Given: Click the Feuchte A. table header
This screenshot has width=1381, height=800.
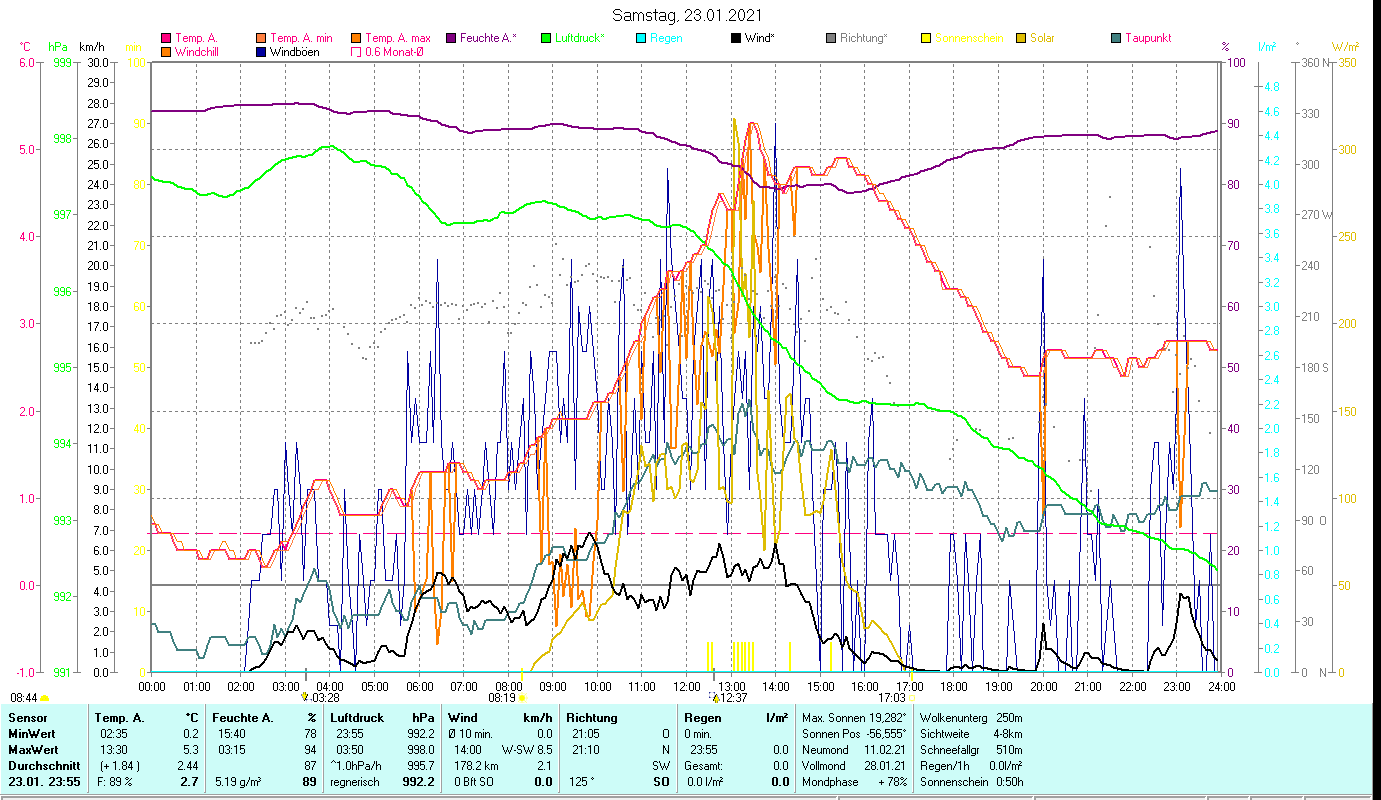Looking at the screenshot, I should point(244,718).
